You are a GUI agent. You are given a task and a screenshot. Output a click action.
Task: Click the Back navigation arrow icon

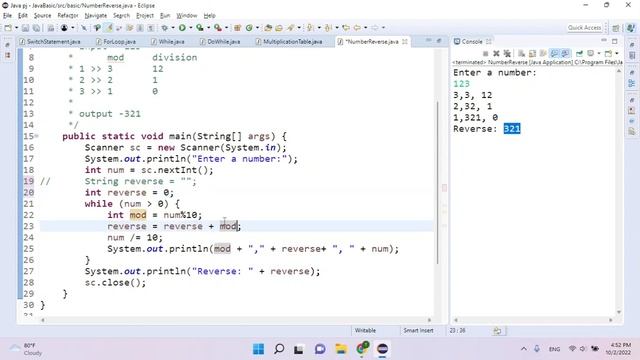point(358,28)
